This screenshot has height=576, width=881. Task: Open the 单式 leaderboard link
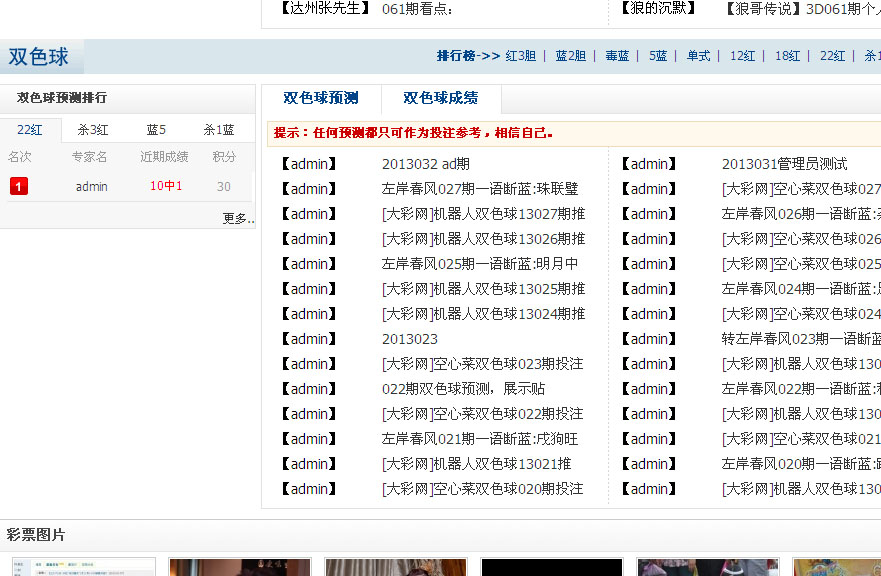pos(698,56)
